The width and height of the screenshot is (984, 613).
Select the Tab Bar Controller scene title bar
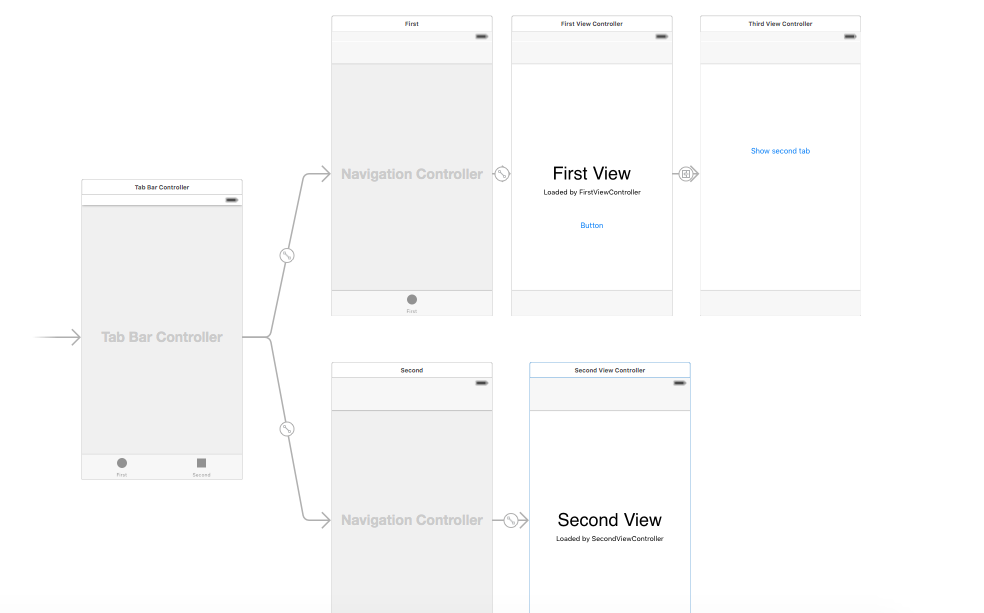tap(162, 187)
